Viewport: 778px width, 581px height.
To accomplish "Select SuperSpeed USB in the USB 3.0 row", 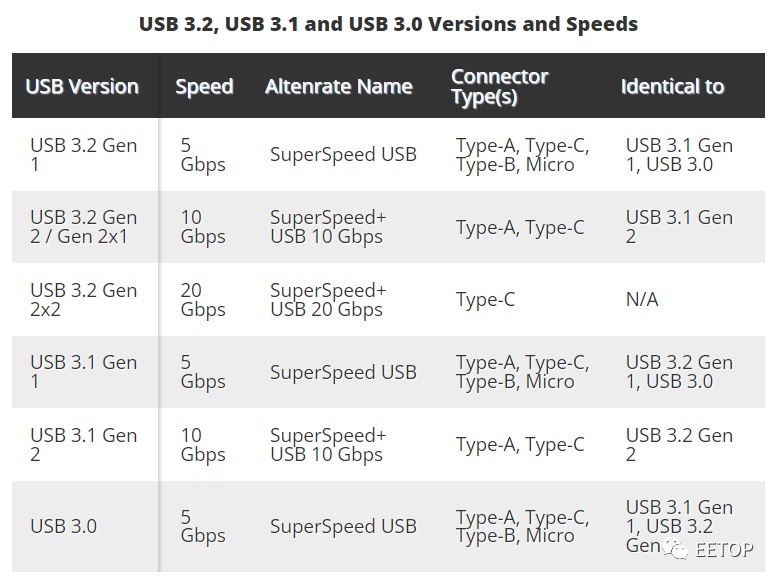I will [343, 526].
